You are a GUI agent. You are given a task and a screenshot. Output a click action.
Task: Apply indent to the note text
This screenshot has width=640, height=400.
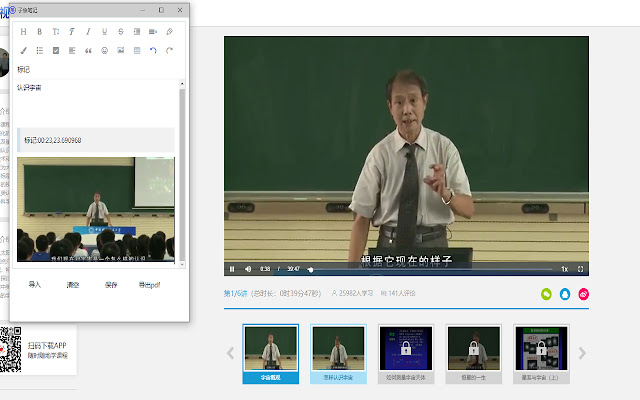[x=137, y=31]
